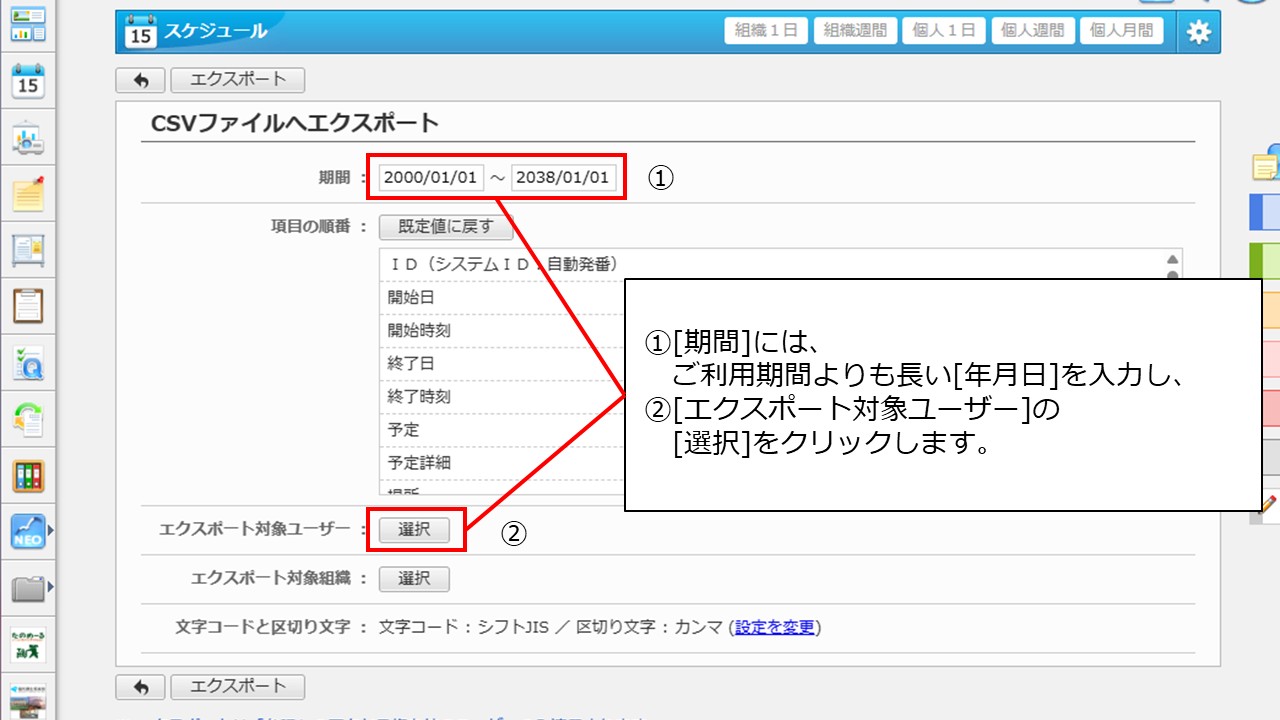Click the start date field 2000/01/01
Viewport: 1280px width, 720px height.
(431, 178)
